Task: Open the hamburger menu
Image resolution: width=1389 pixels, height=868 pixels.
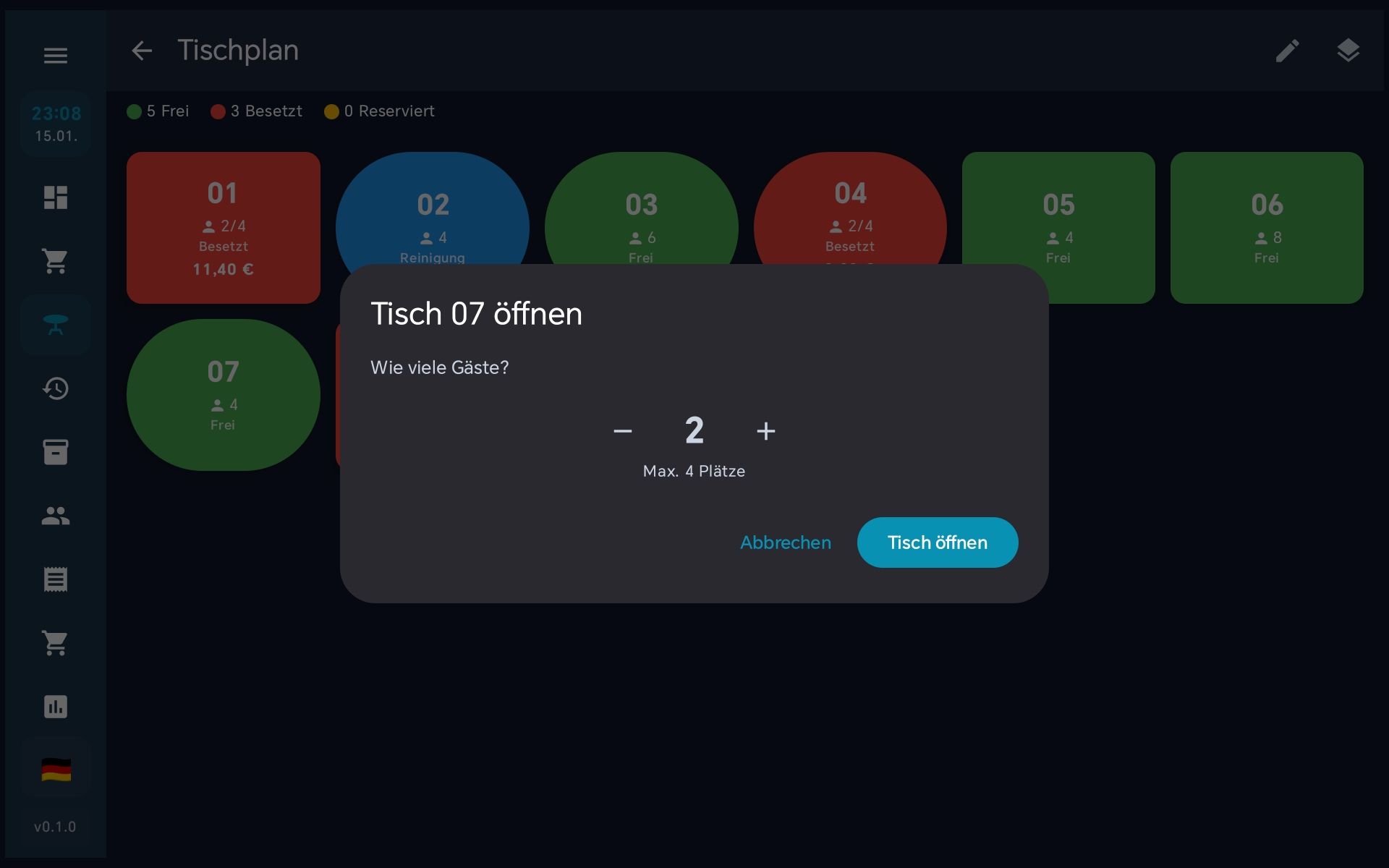Action: (x=56, y=55)
